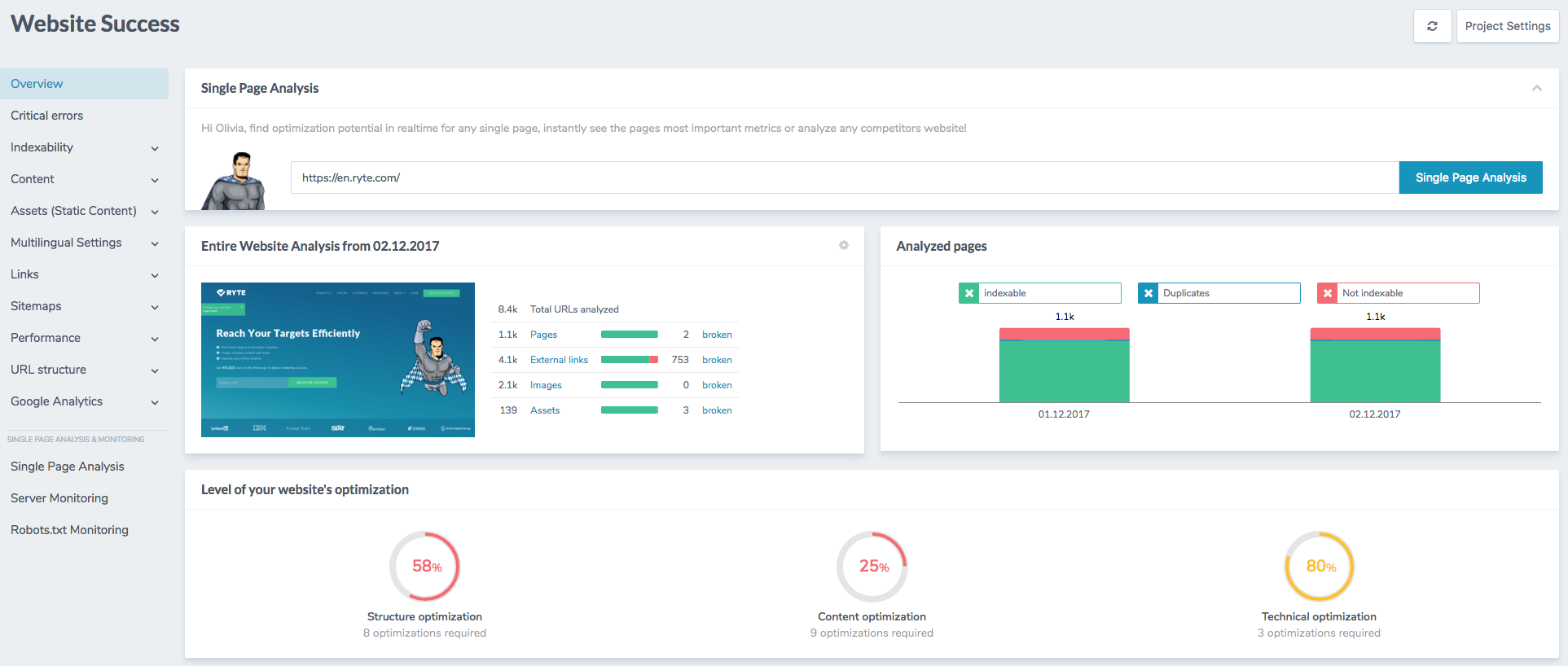The image size is (1568, 666).
Task: Click the Images link
Action: point(546,385)
